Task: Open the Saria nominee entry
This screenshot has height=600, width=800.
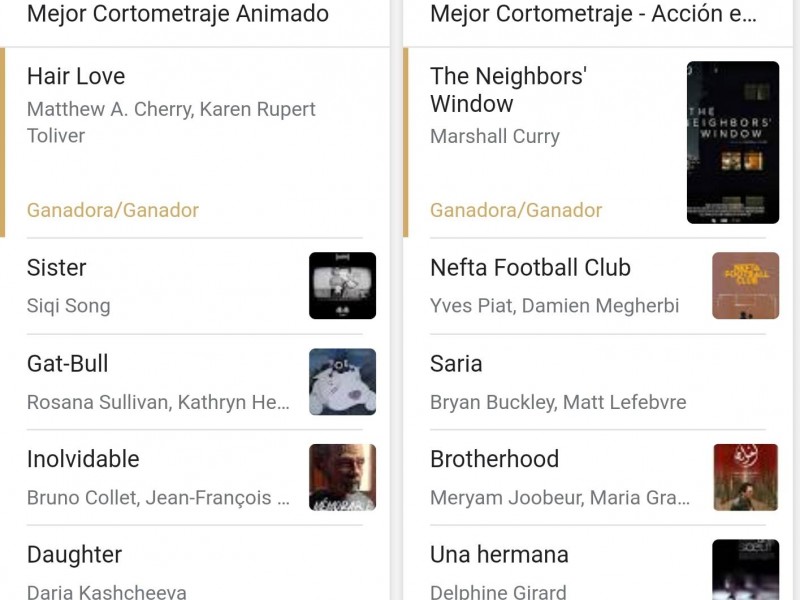Action: pos(456,364)
